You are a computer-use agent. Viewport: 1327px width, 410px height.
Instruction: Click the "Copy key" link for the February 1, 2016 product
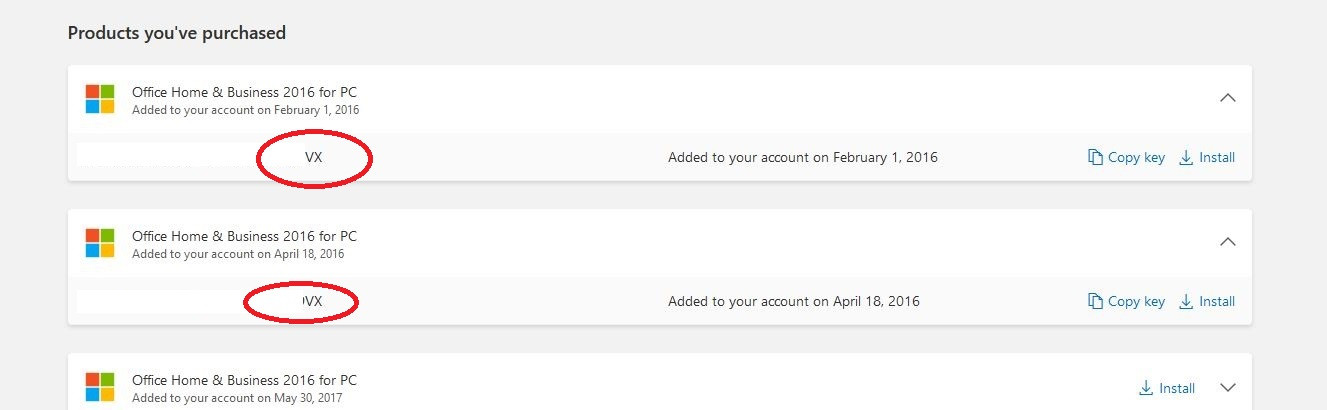coord(1136,158)
